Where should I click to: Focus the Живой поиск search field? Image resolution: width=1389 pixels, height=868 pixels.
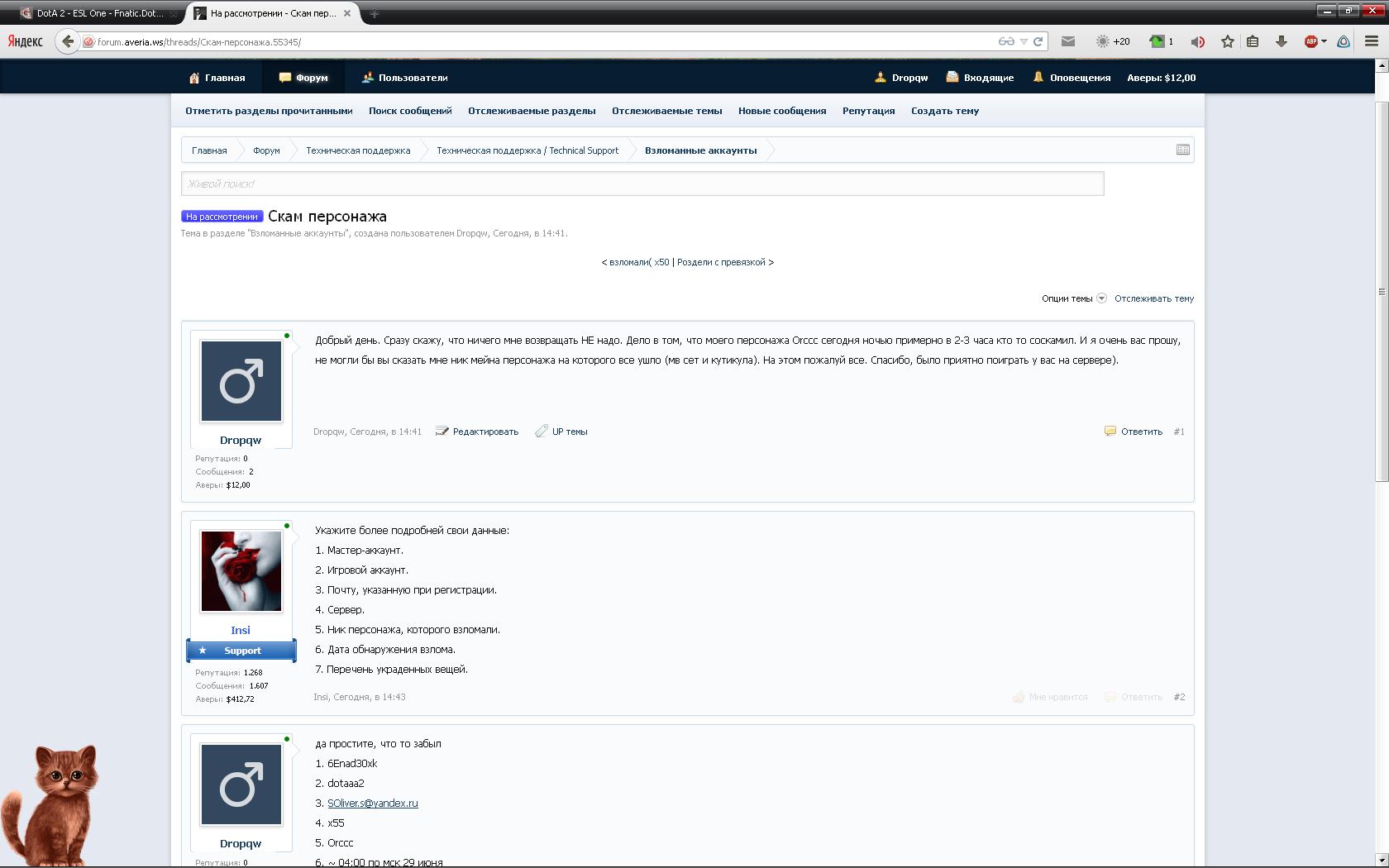point(642,184)
